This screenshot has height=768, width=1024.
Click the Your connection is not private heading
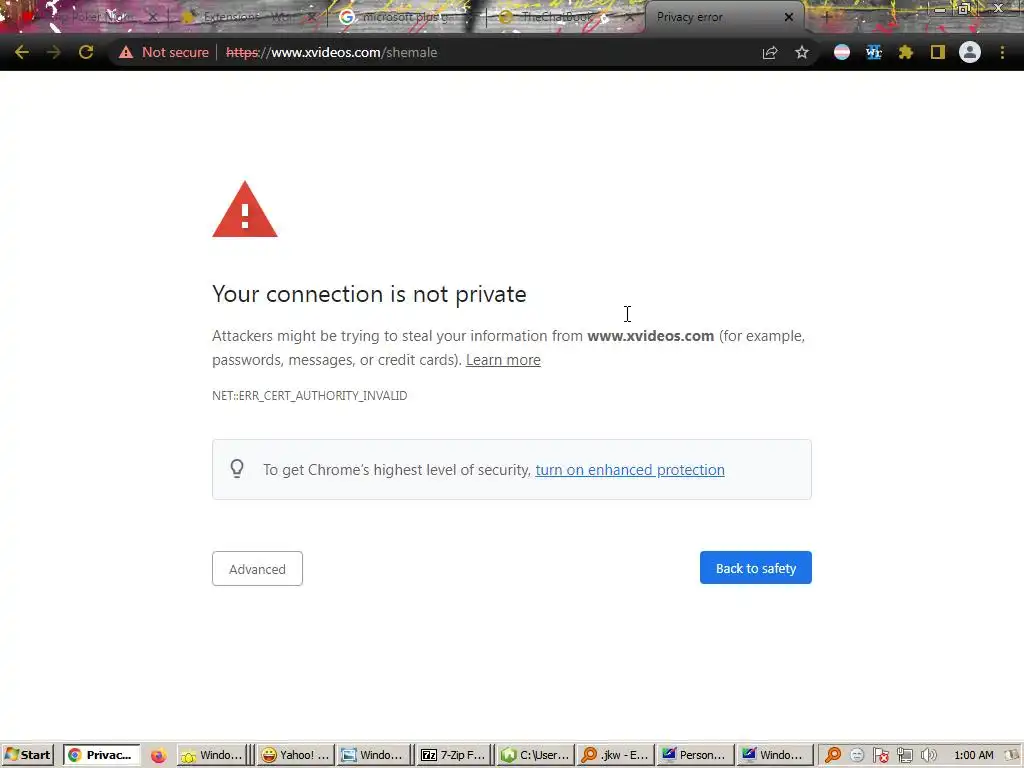click(369, 294)
